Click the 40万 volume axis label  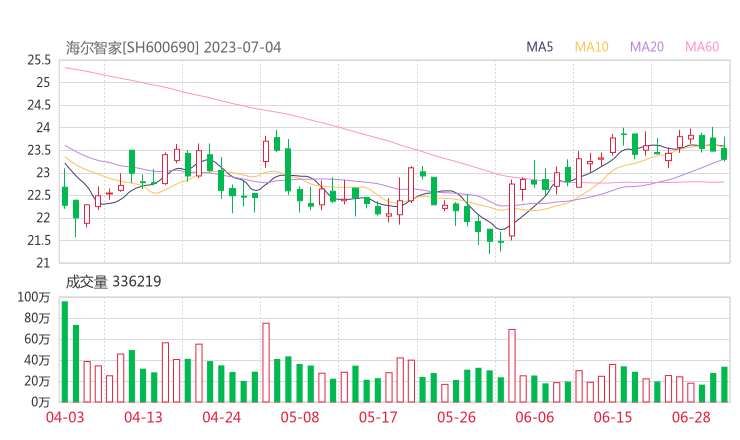37,360
